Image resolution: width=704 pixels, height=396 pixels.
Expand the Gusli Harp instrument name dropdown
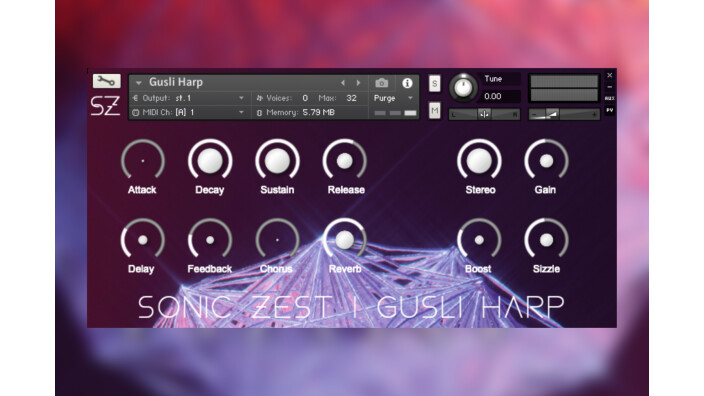click(x=138, y=83)
